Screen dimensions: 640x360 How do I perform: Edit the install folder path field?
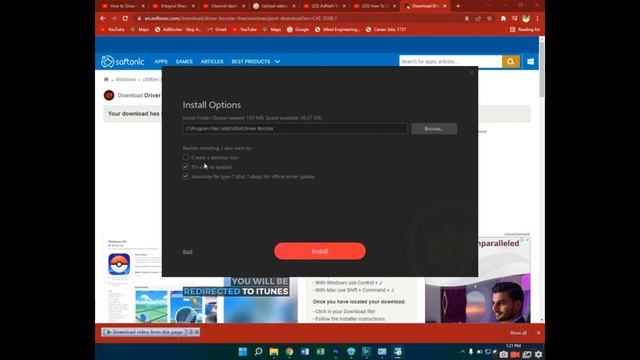(295, 129)
